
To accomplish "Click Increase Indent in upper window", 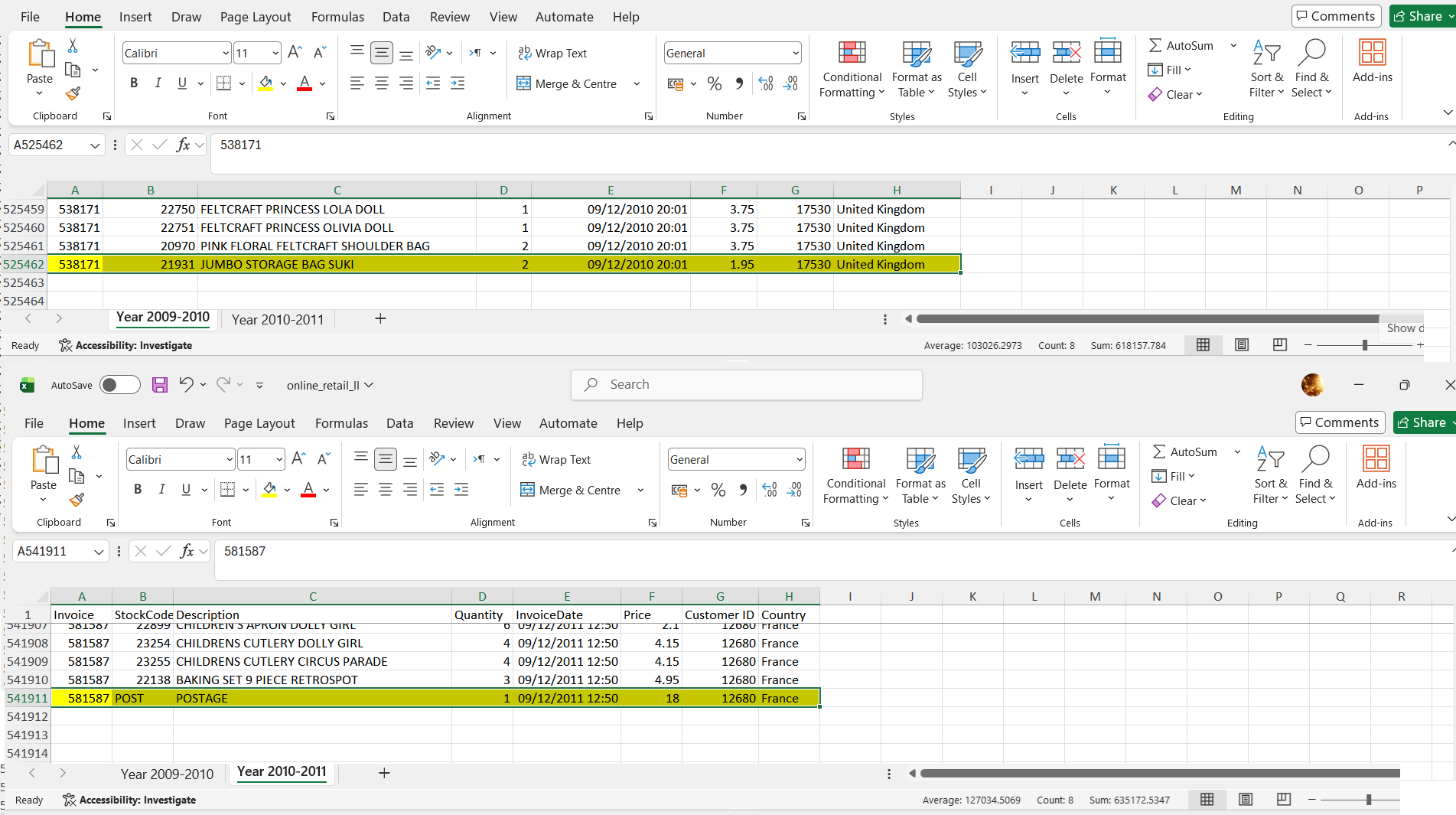I will [x=458, y=83].
